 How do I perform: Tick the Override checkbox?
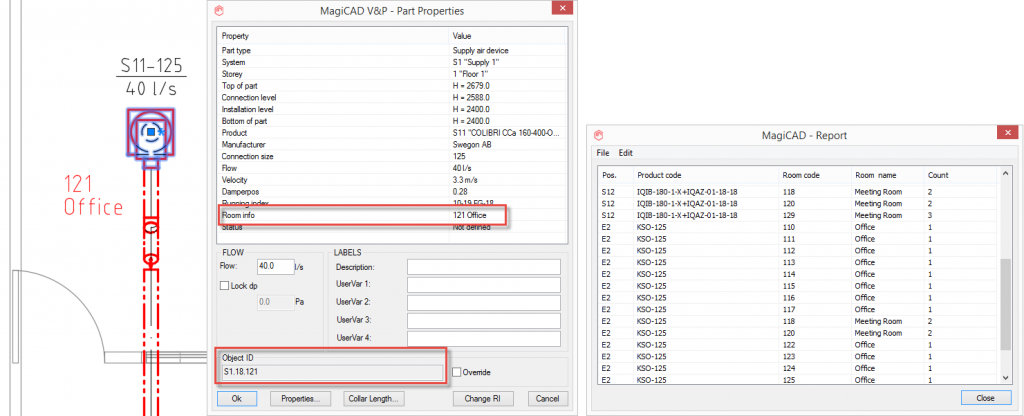click(456, 372)
